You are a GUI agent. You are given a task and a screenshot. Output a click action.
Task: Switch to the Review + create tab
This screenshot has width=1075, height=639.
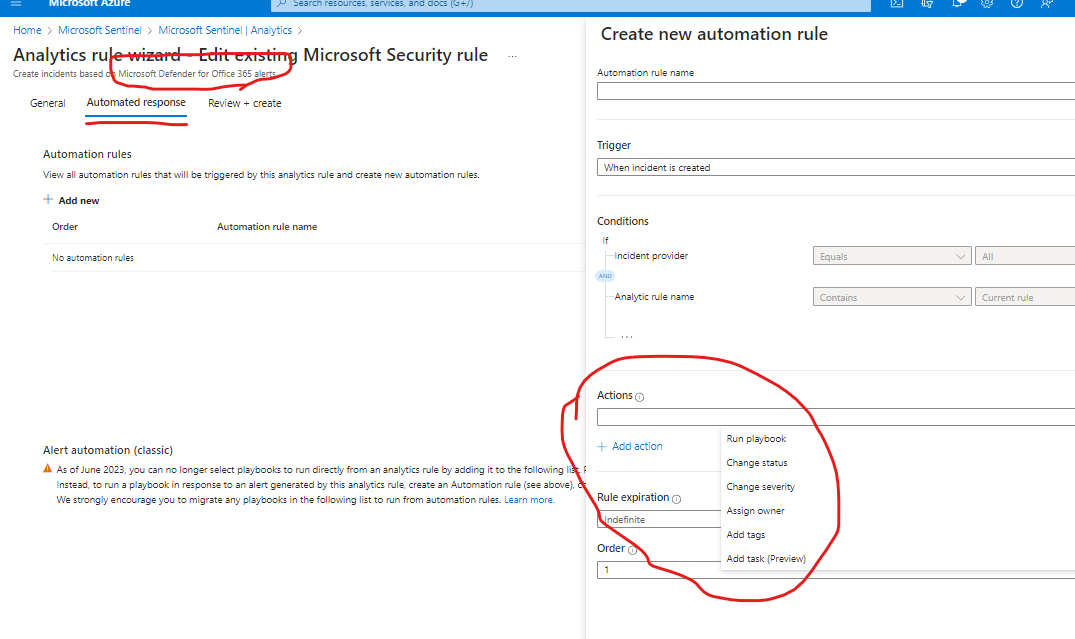245,103
